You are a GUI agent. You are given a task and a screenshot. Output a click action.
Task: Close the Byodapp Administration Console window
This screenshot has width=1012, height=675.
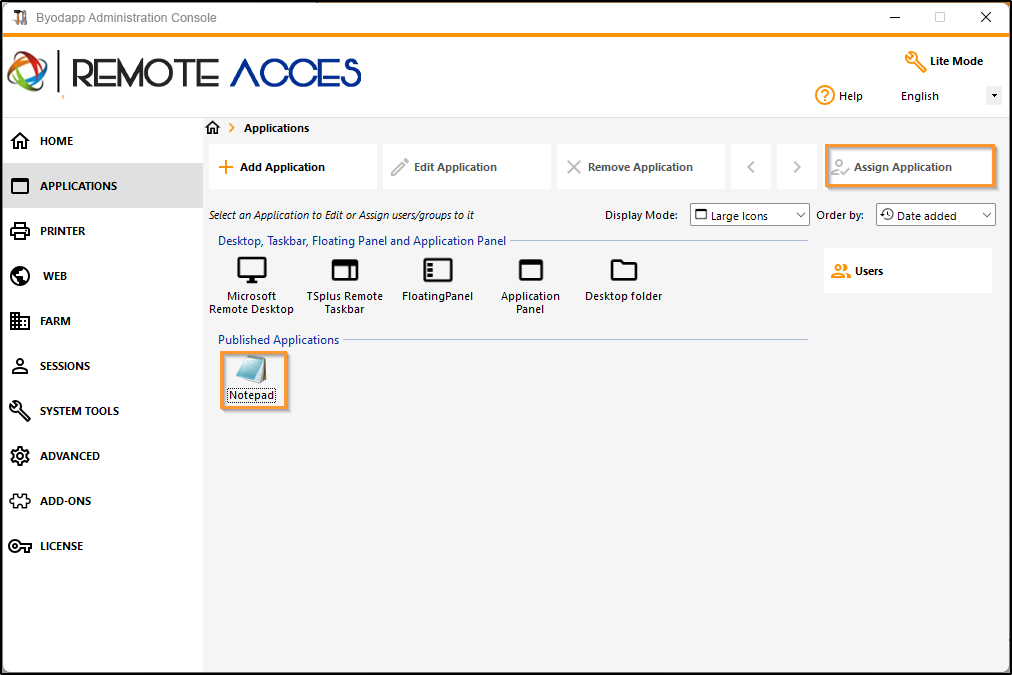click(x=986, y=17)
